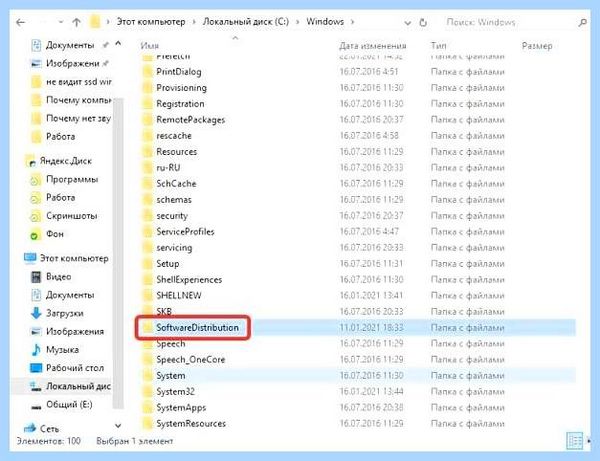Open 'Почему нет зву' sidebar folder

[x=78, y=119]
